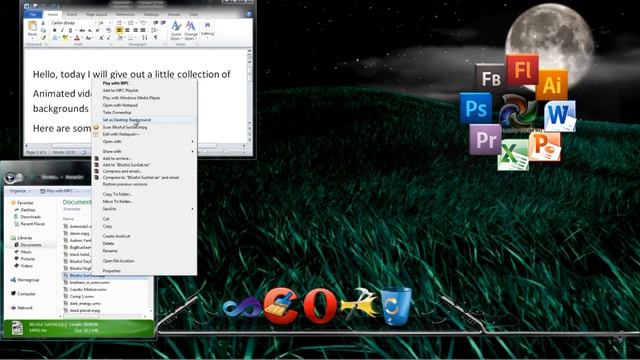This screenshot has height=360, width=640.
Task: Center text in Word ribbon
Action: tap(127, 31)
